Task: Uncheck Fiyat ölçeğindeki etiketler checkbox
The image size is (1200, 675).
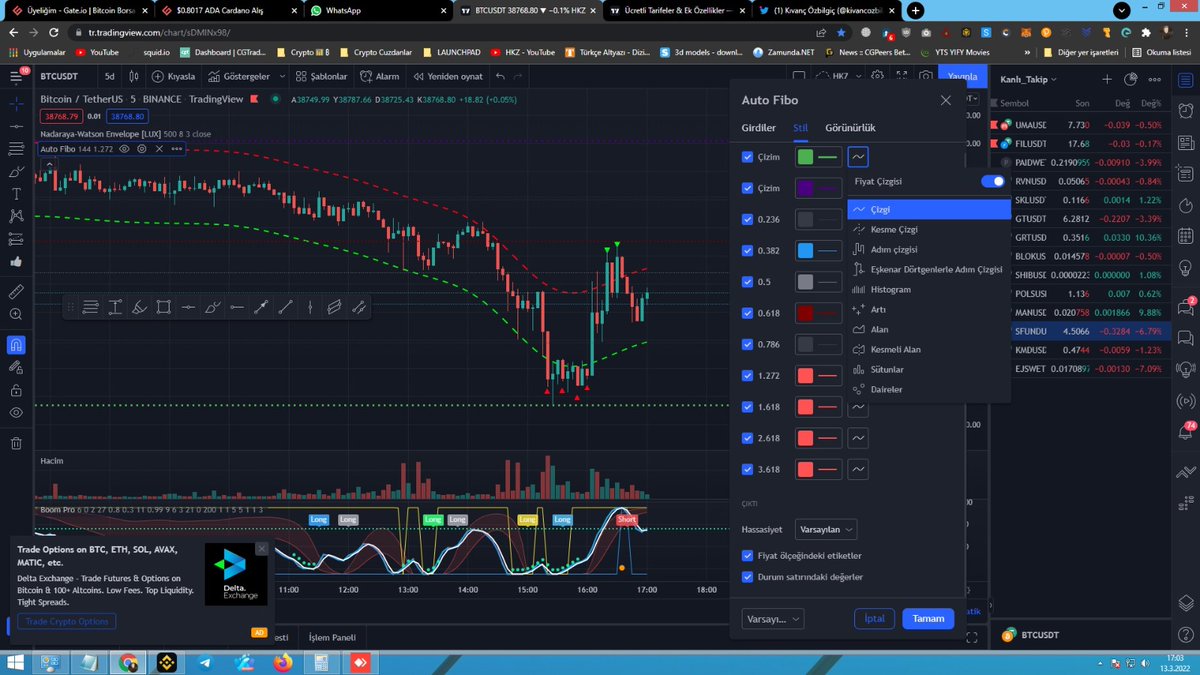Action: pyautogui.click(x=748, y=555)
